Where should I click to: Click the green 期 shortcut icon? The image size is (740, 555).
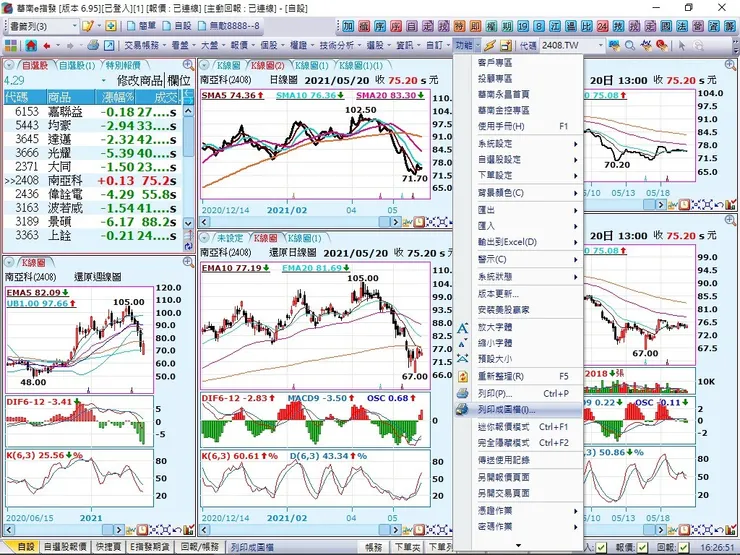coord(507,26)
